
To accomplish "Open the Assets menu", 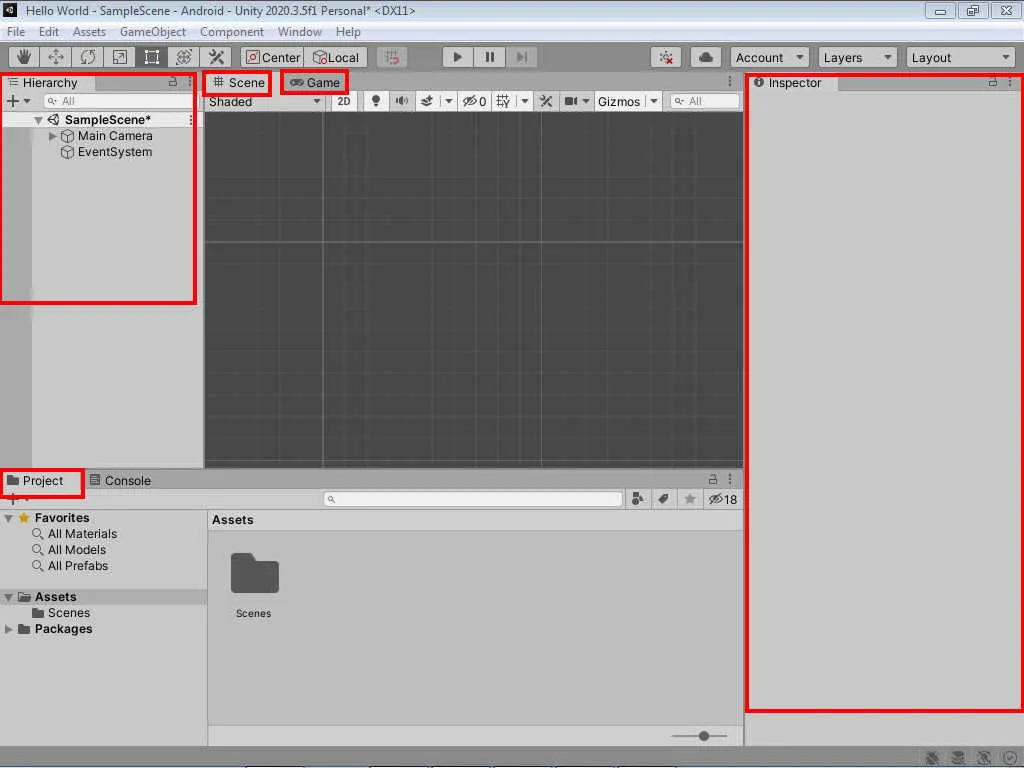I will [89, 32].
